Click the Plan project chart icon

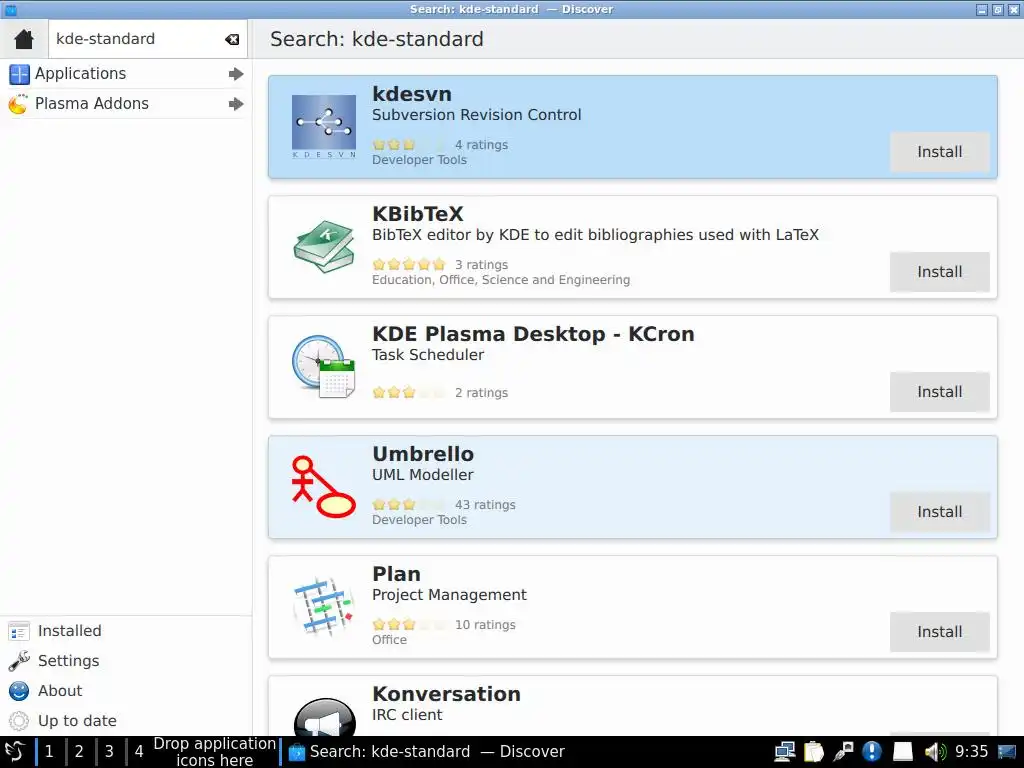click(324, 607)
